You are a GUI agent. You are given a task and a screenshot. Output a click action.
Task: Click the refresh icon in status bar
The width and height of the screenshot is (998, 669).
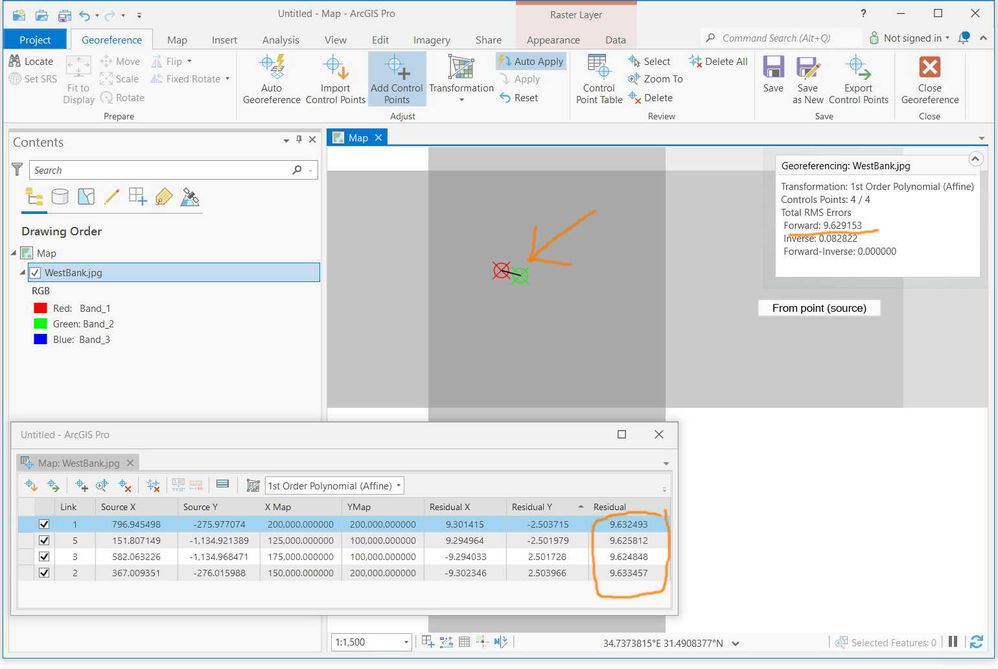[976, 642]
